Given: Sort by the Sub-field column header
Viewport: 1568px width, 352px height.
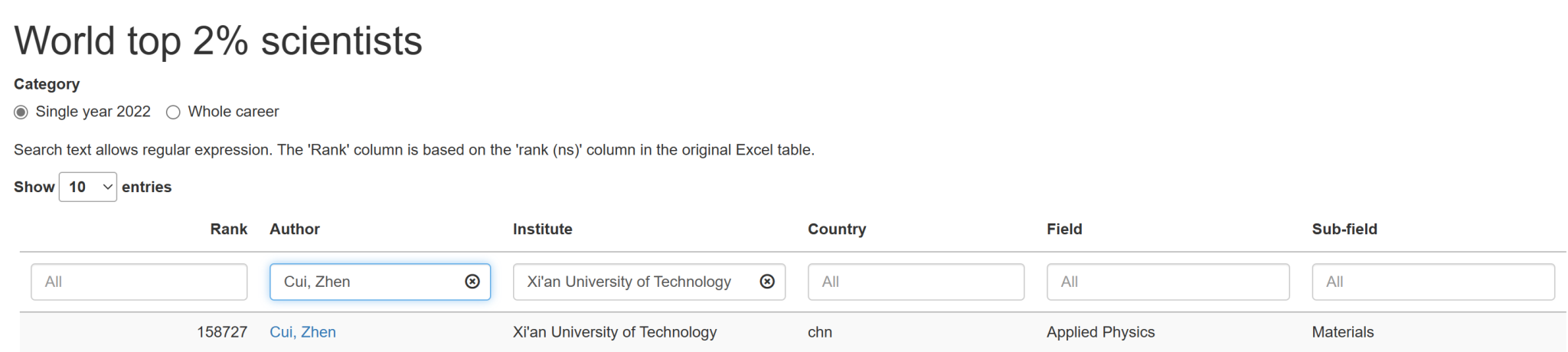Looking at the screenshot, I should 1344,229.
